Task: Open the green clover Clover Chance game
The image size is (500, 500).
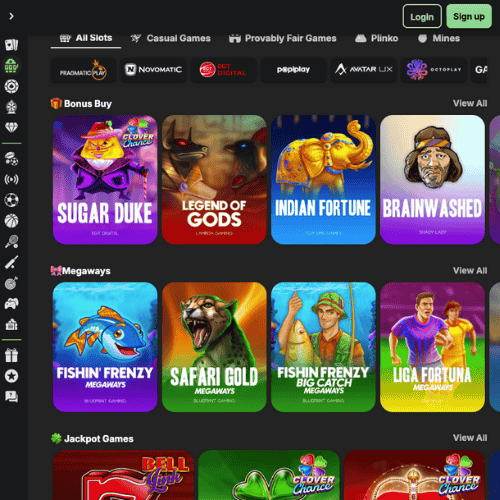Action: tap(269, 475)
